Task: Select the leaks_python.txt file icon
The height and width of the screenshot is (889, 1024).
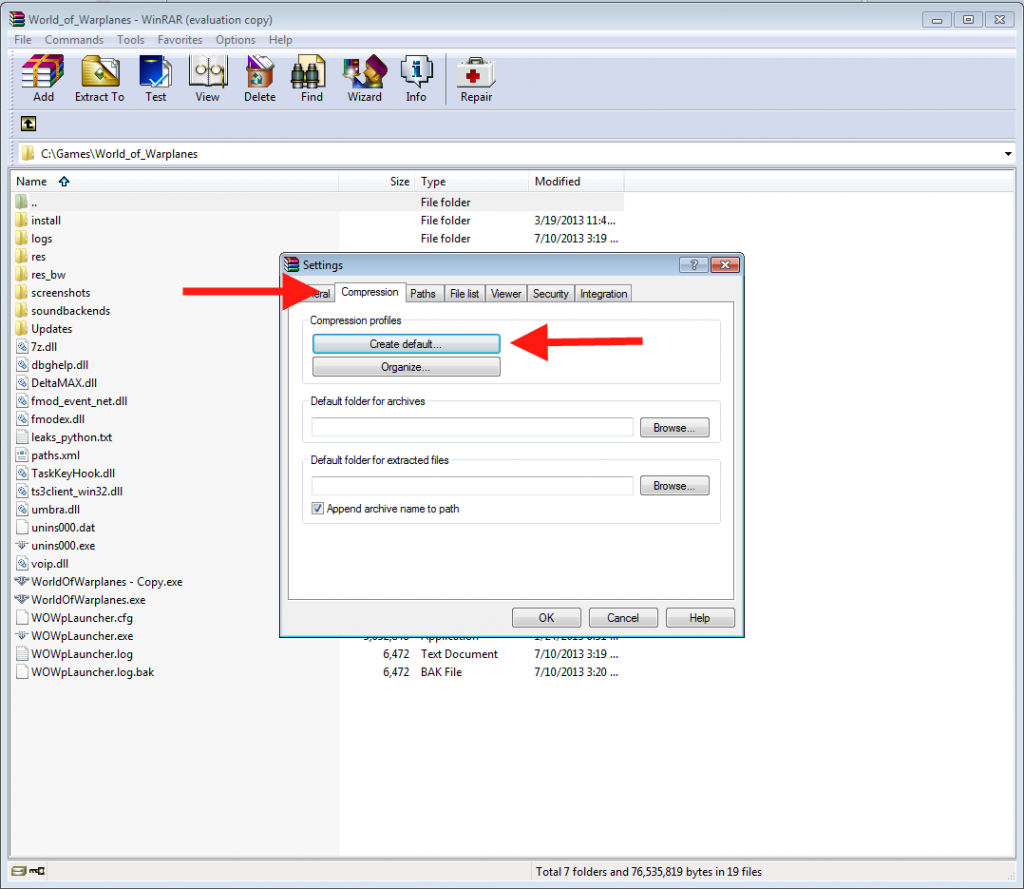Action: click(22, 437)
